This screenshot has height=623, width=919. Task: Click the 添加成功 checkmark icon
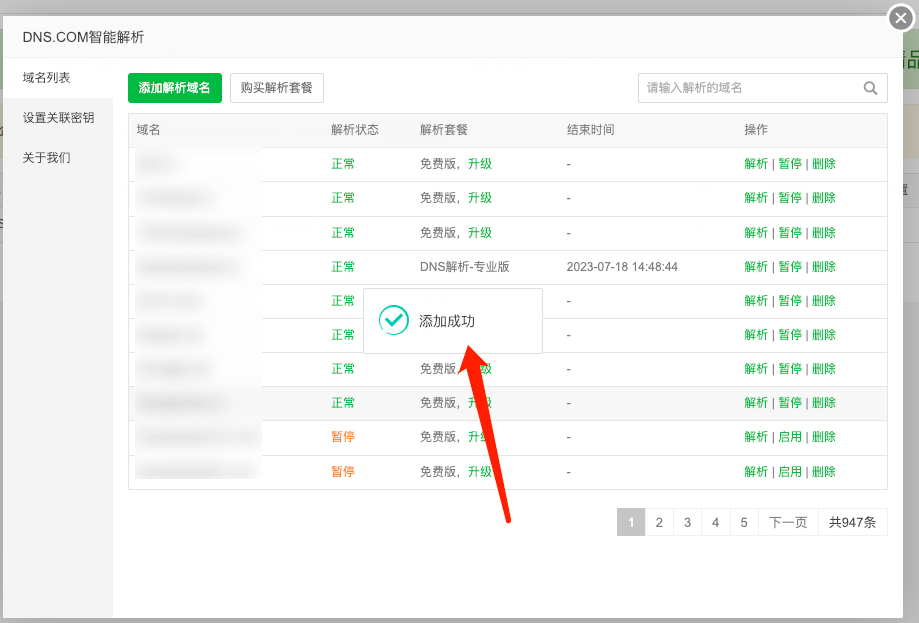pos(393,320)
